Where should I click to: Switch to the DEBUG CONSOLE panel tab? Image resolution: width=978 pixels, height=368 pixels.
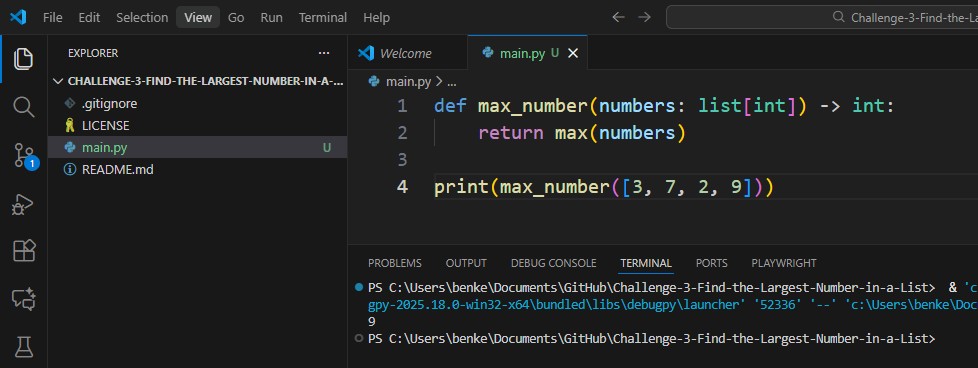pos(554,263)
